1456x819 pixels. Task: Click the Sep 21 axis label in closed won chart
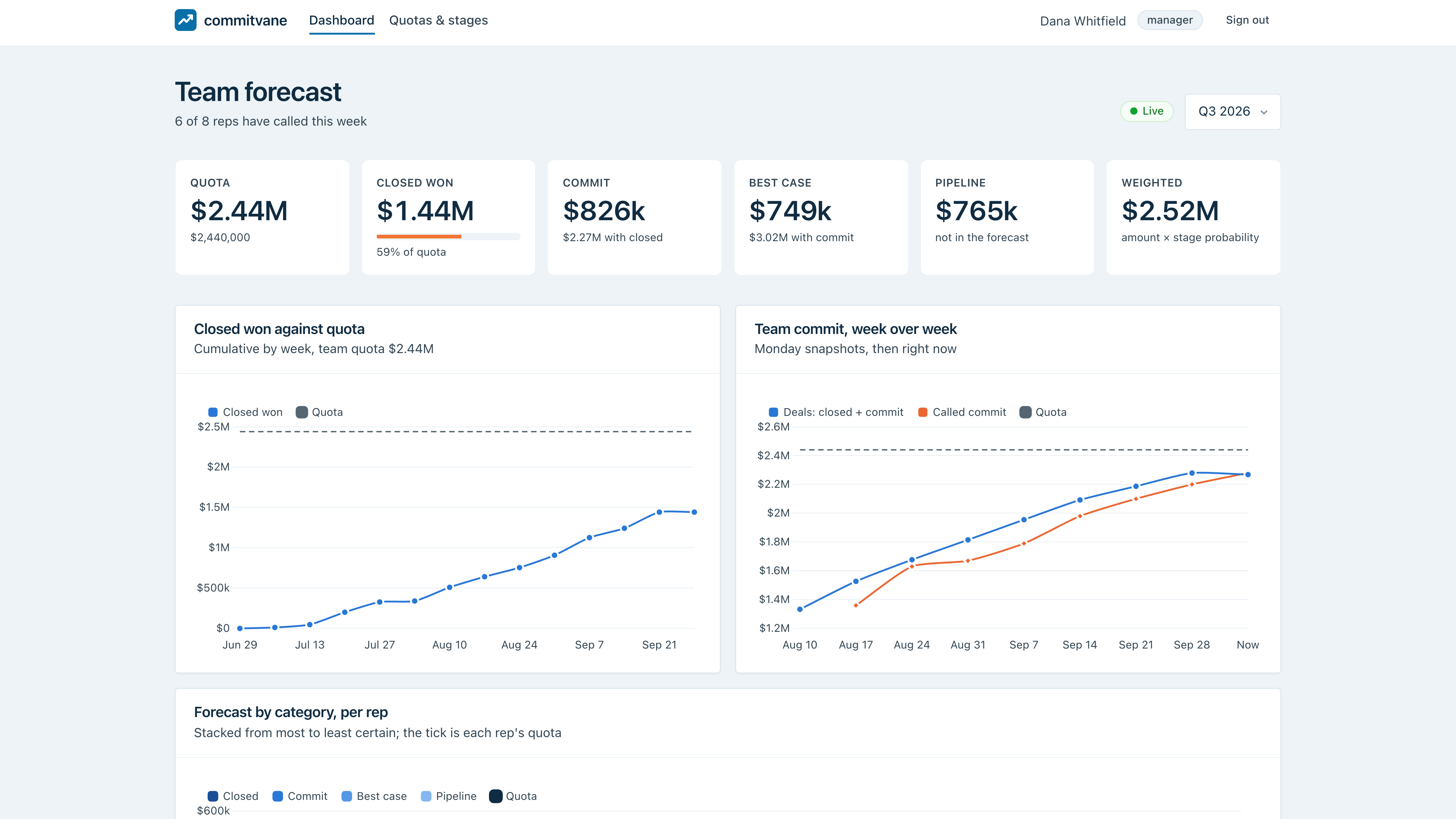point(659,645)
